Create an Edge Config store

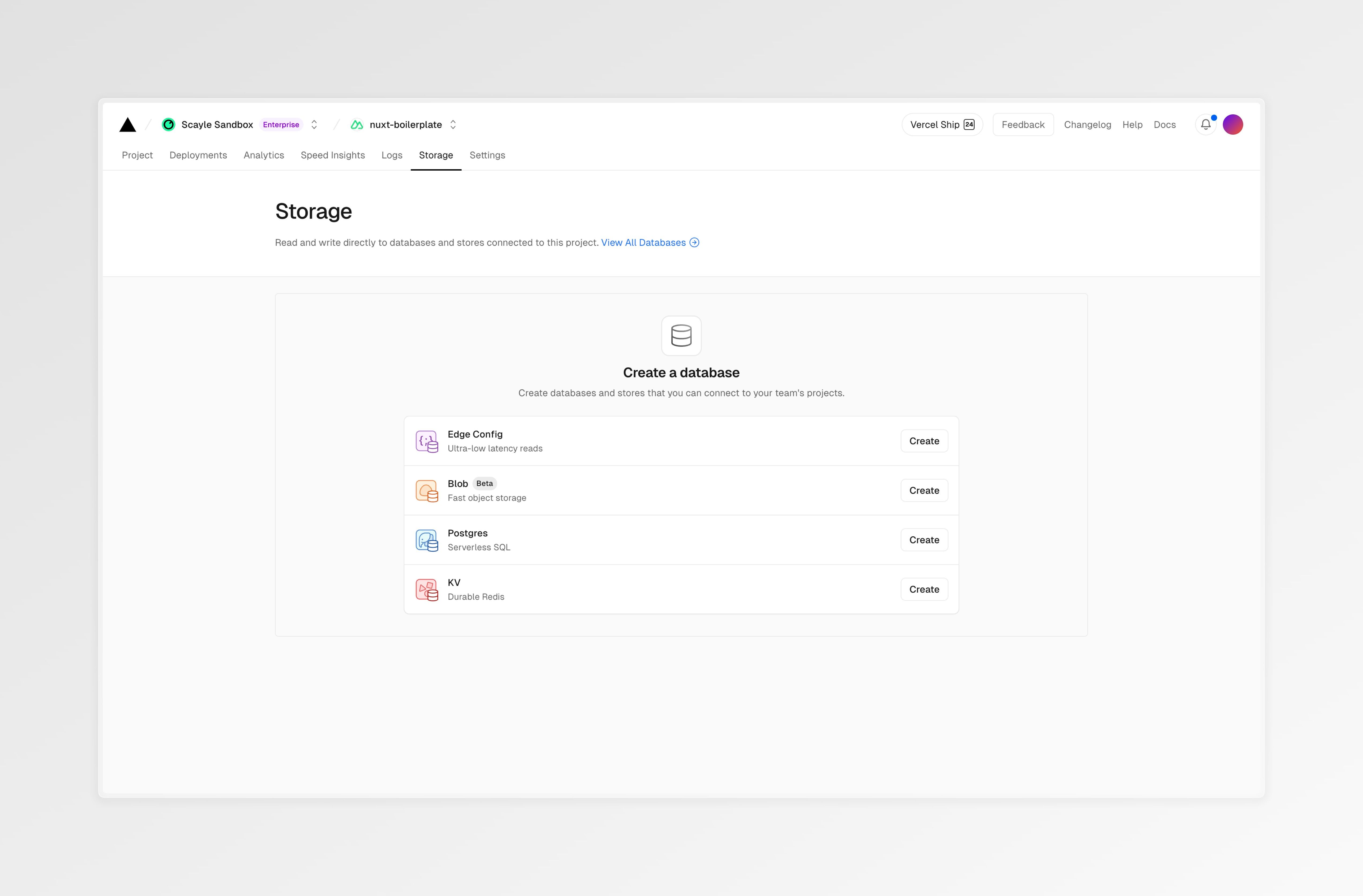tap(924, 441)
